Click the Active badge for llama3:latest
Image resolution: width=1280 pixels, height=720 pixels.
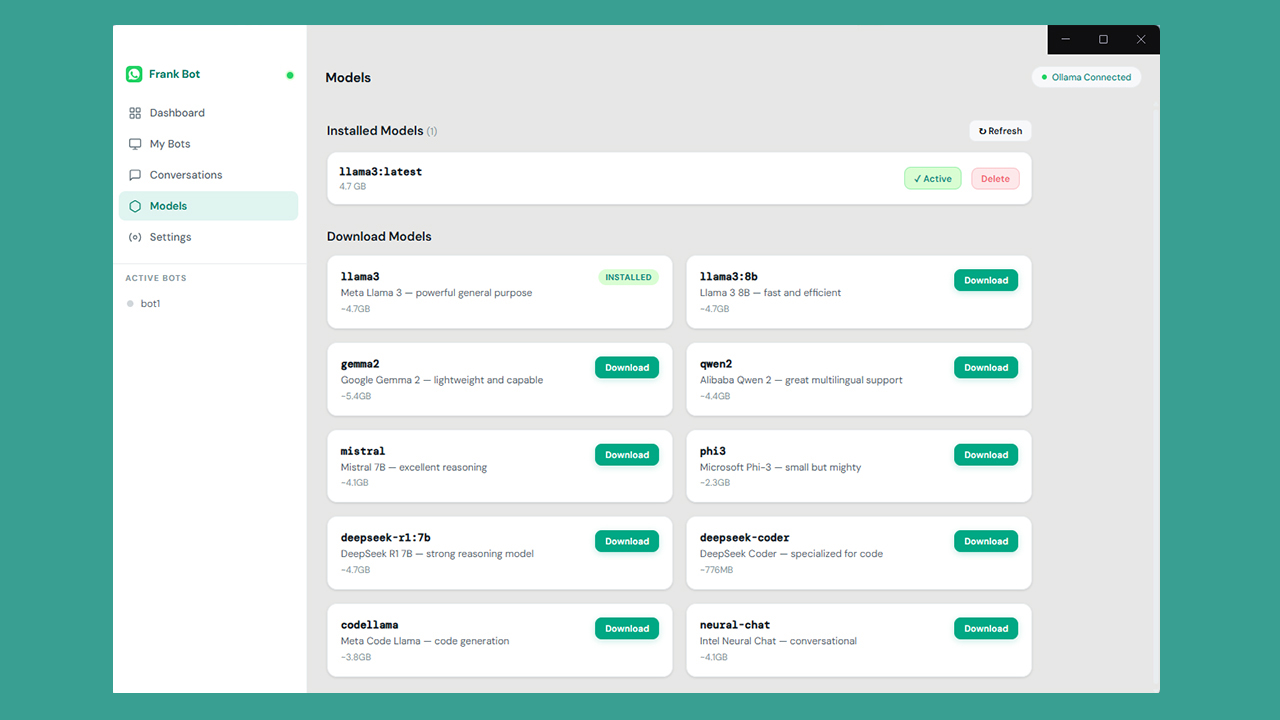point(933,179)
